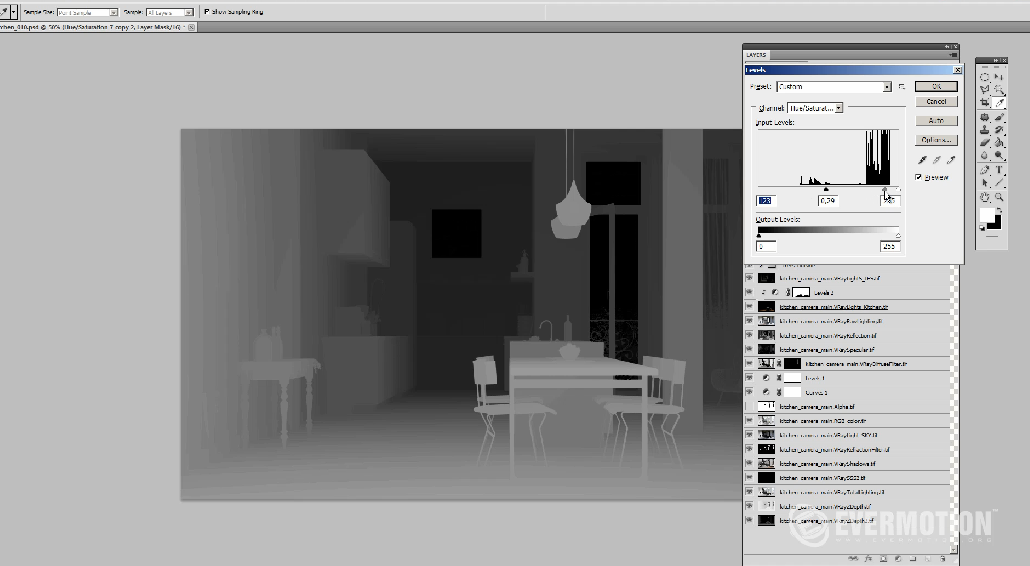Pick the gray point eyedropper in Levels
This screenshot has height=566, width=1030.
pyautogui.click(x=936, y=160)
